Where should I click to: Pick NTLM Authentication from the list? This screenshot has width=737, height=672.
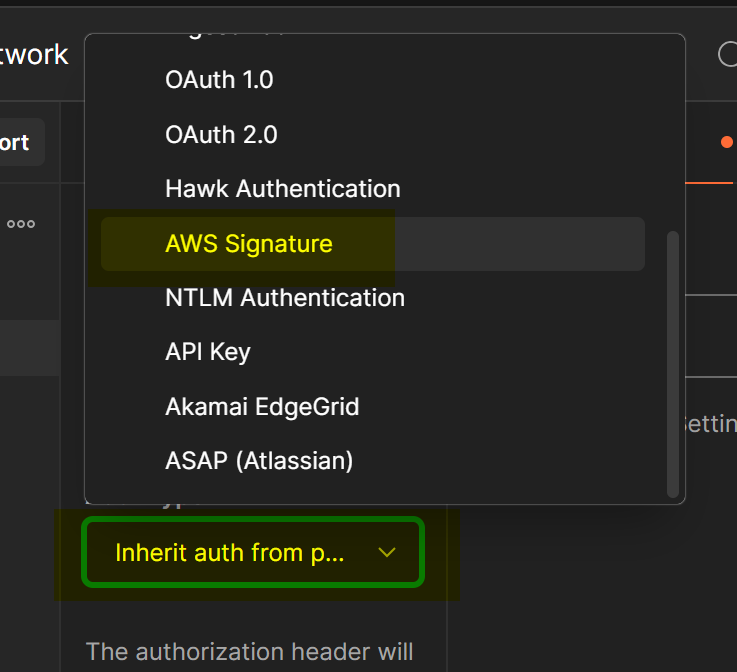pos(285,298)
